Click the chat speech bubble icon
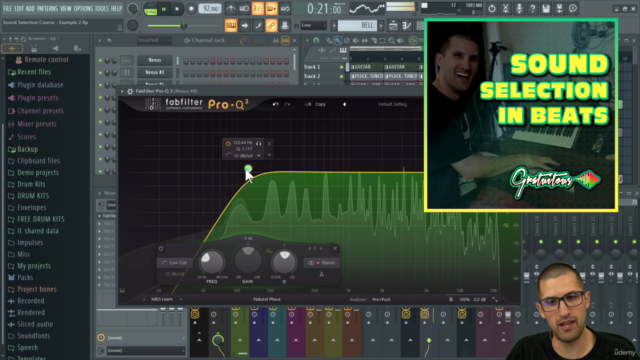The height and width of the screenshot is (360, 640). pos(573,8)
